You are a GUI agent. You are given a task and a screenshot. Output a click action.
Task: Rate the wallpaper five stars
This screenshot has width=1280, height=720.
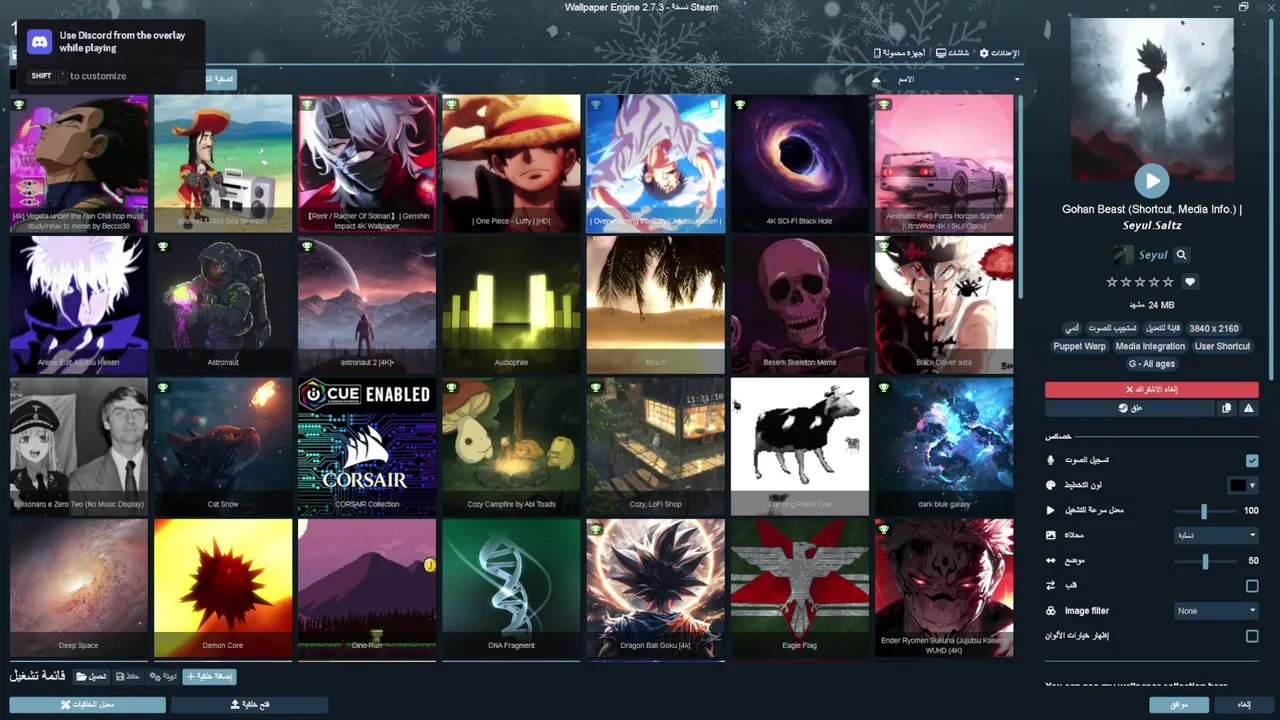coord(1168,282)
